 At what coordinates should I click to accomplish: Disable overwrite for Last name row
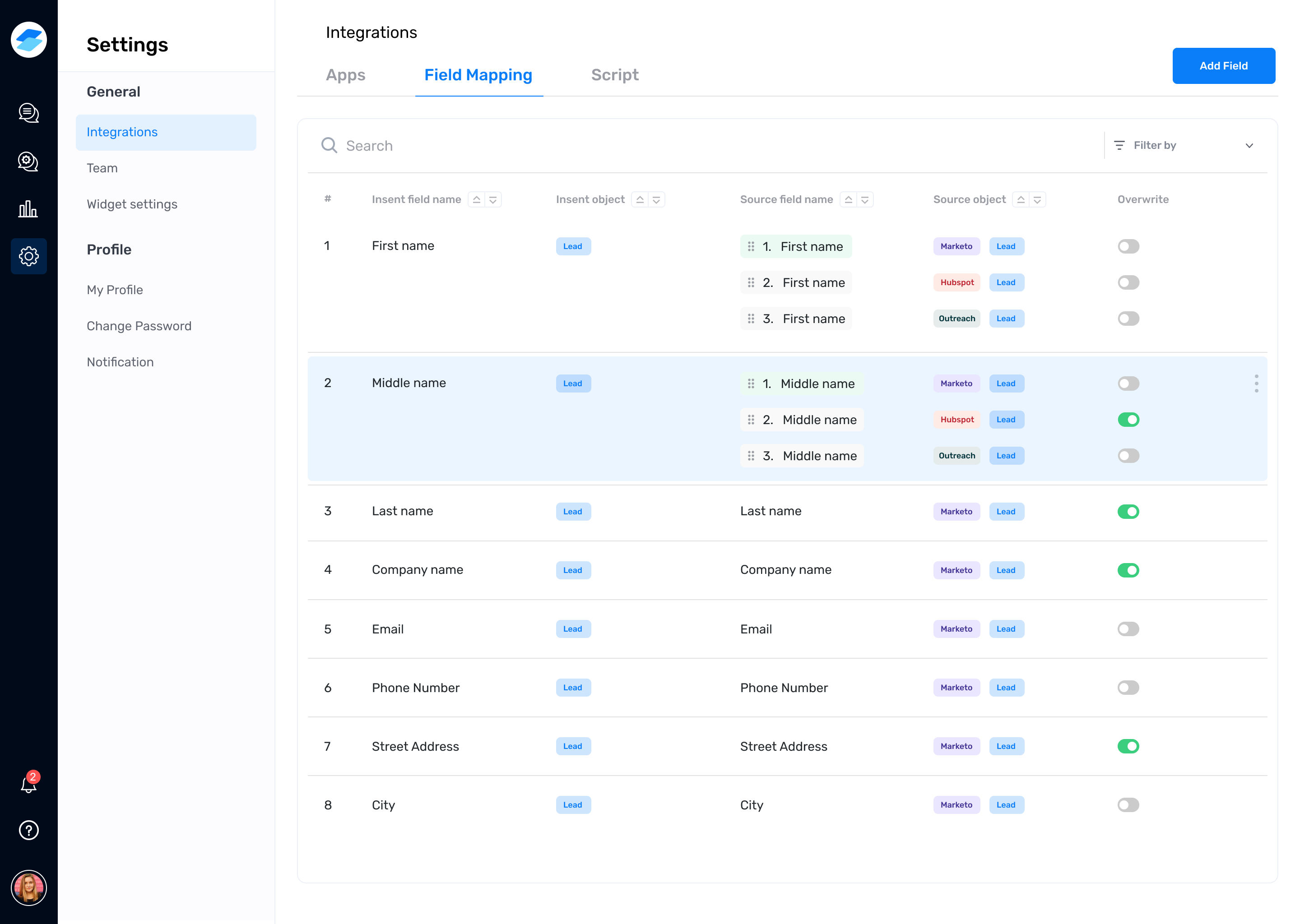pyautogui.click(x=1128, y=512)
